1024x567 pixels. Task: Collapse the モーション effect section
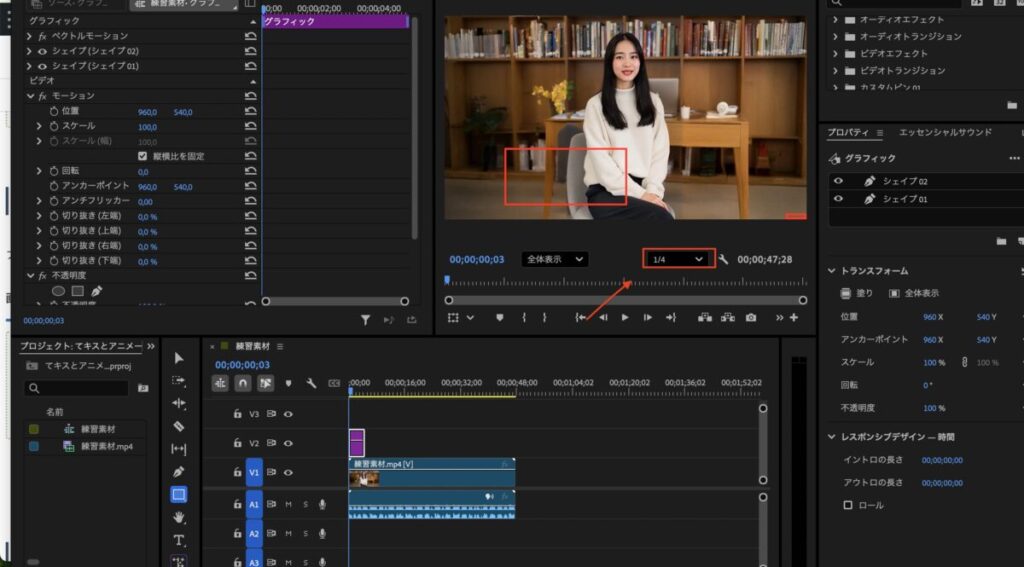[31, 96]
